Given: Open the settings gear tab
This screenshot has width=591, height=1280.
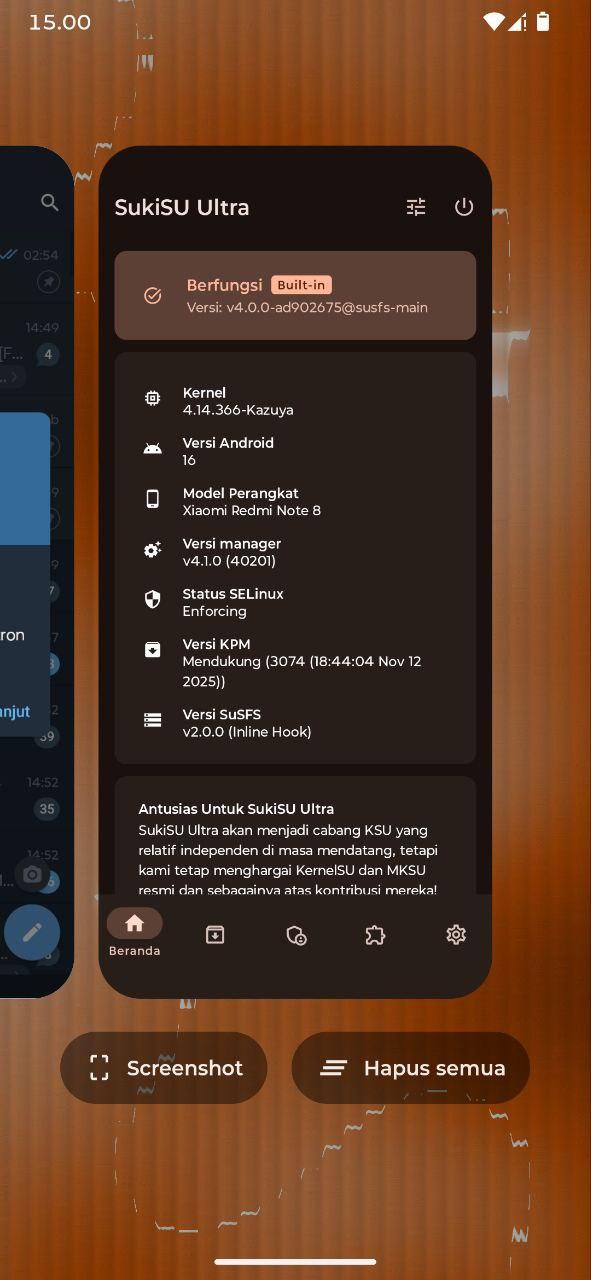Looking at the screenshot, I should pyautogui.click(x=456, y=935).
